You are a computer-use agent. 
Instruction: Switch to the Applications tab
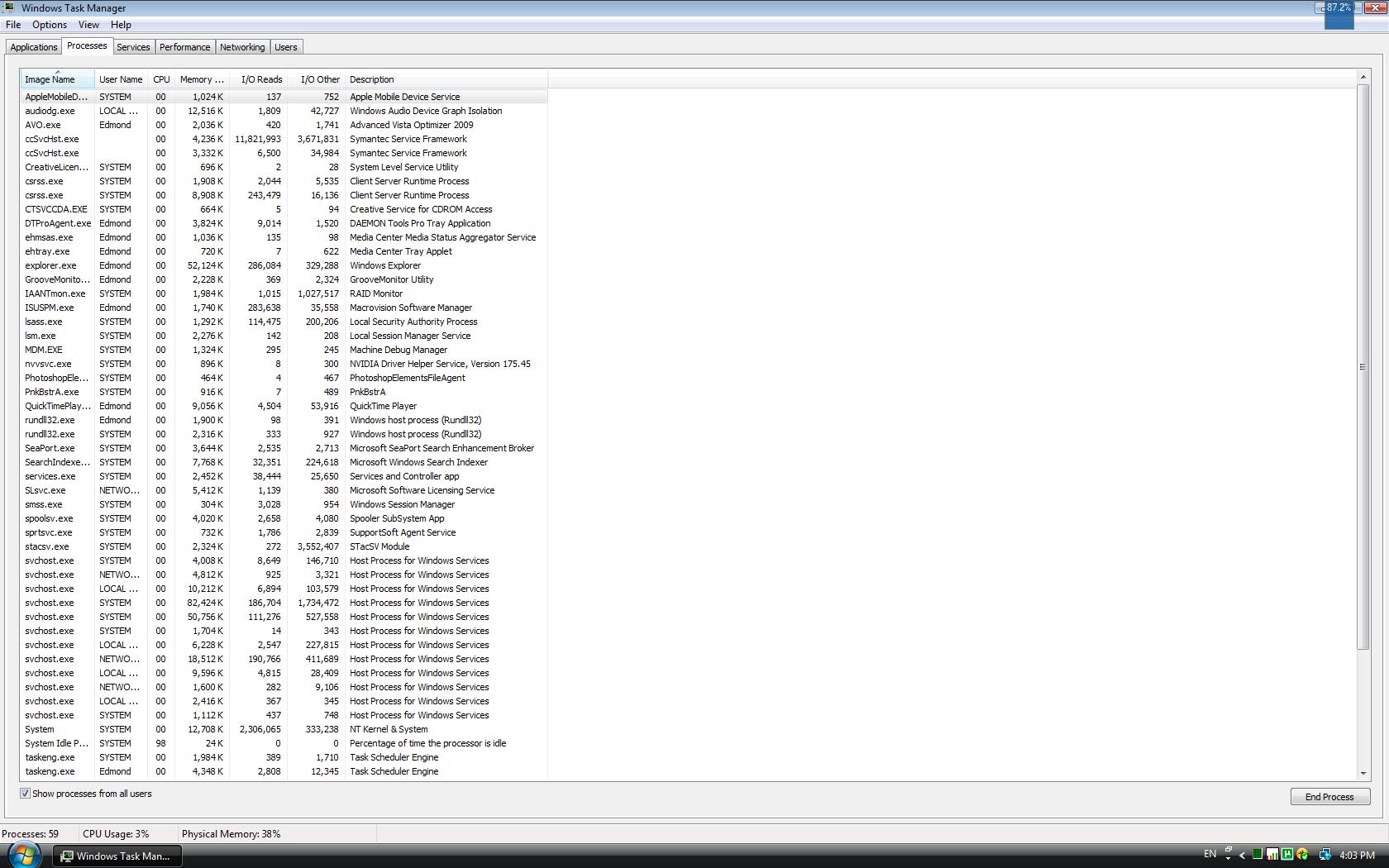click(x=34, y=47)
